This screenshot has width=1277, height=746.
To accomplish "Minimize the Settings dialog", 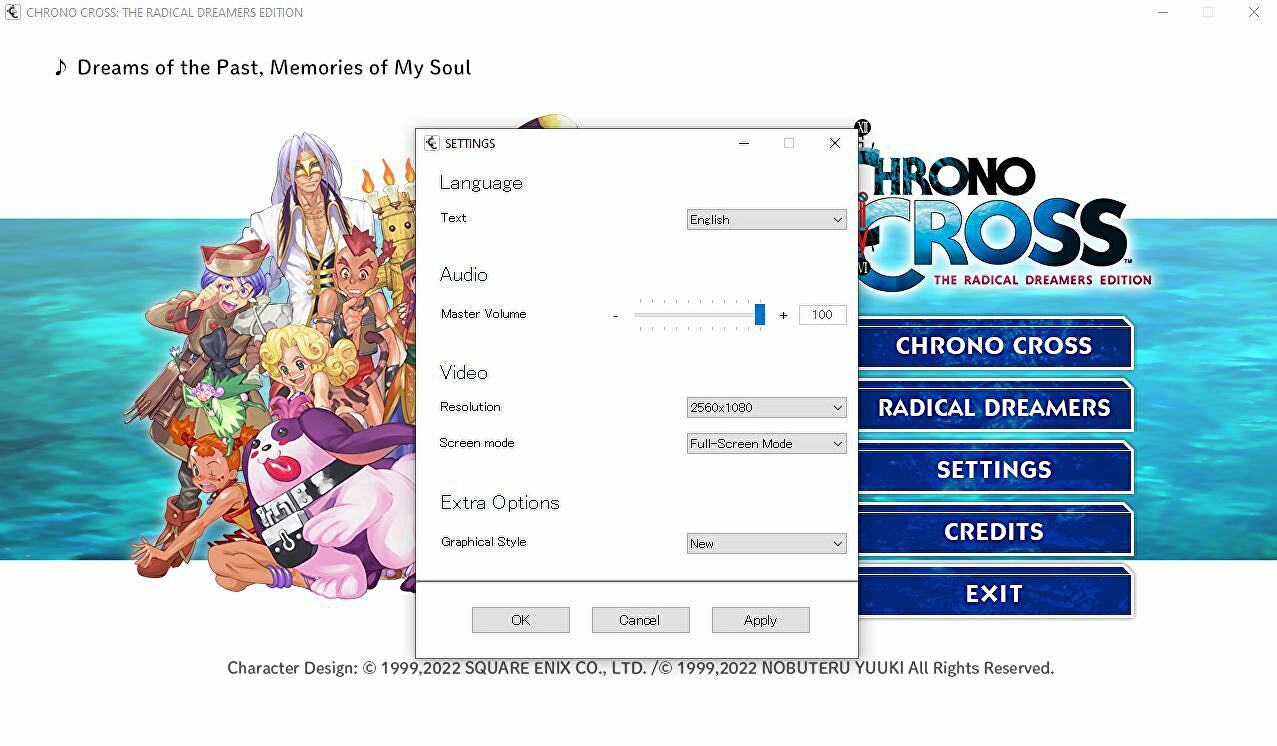I will 744,143.
